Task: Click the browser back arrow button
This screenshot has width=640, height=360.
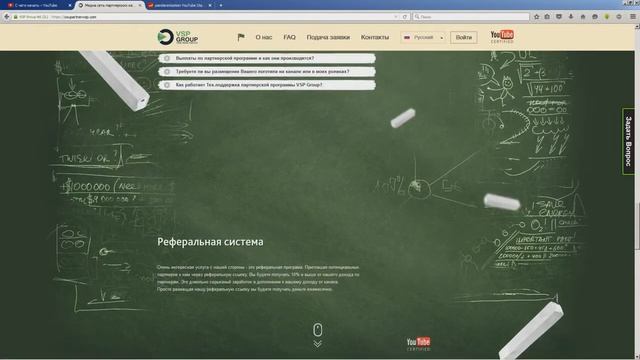Action: [x=7, y=17]
